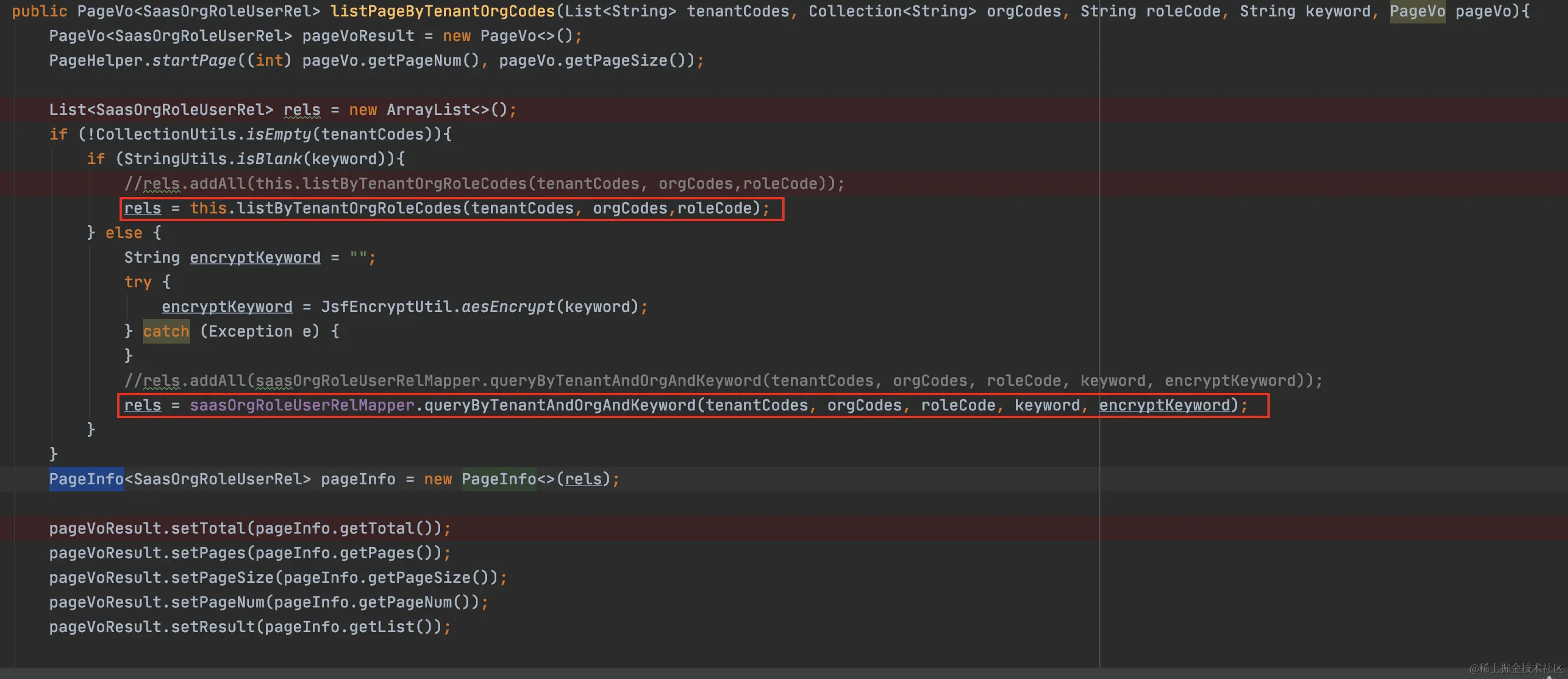This screenshot has width=1568, height=679.
Task: Click listByTenantOrgRoleCodes in the first red box
Action: pyautogui.click(x=349, y=209)
